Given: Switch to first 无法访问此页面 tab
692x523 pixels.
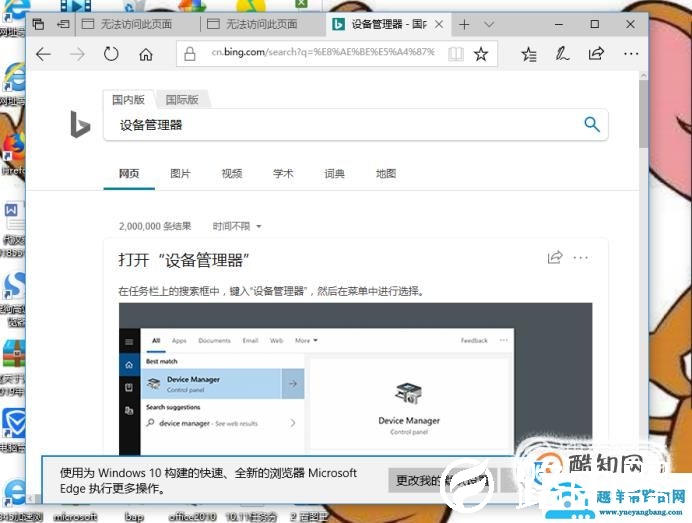Looking at the screenshot, I should [138, 24].
